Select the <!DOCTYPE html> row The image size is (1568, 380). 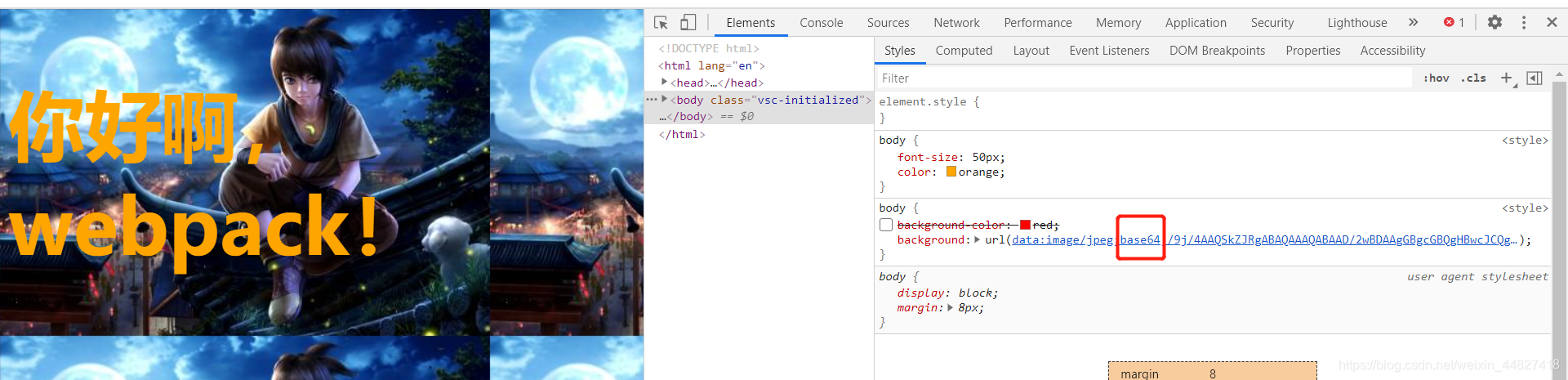(759, 48)
